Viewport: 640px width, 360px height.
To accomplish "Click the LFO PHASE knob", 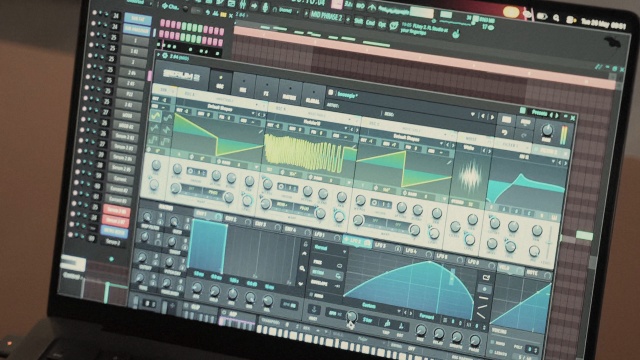I will (x=475, y=340).
